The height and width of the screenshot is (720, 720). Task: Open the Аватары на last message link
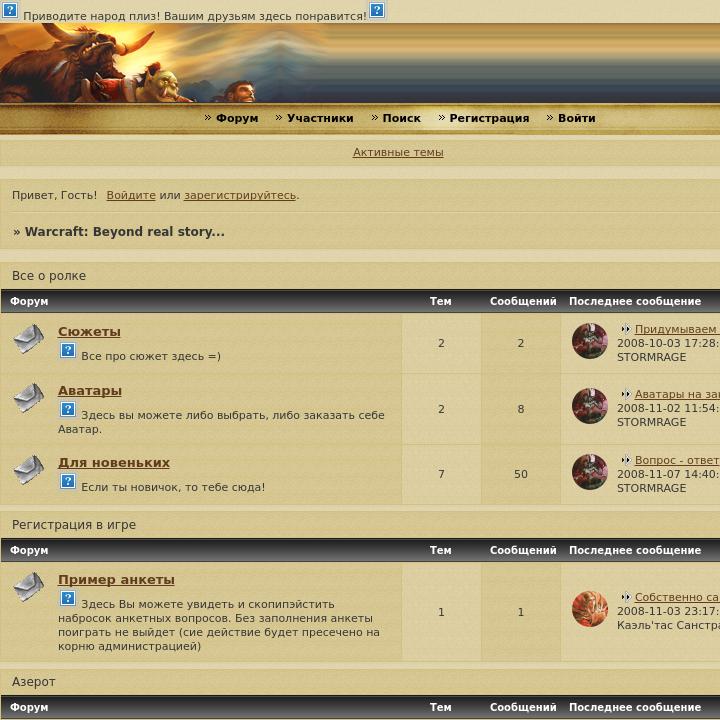click(x=677, y=394)
